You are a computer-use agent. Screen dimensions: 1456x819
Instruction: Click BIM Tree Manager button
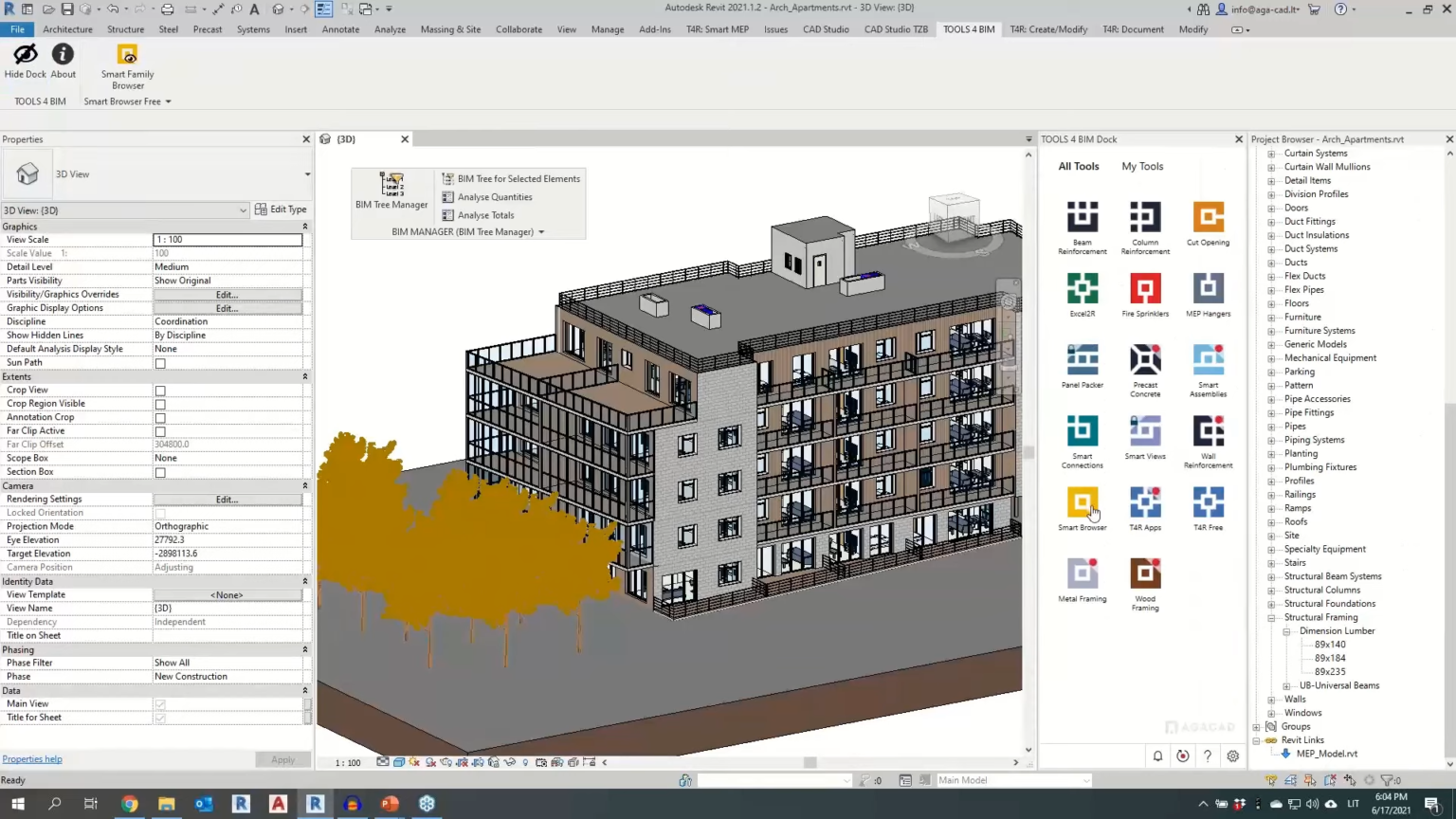[391, 191]
